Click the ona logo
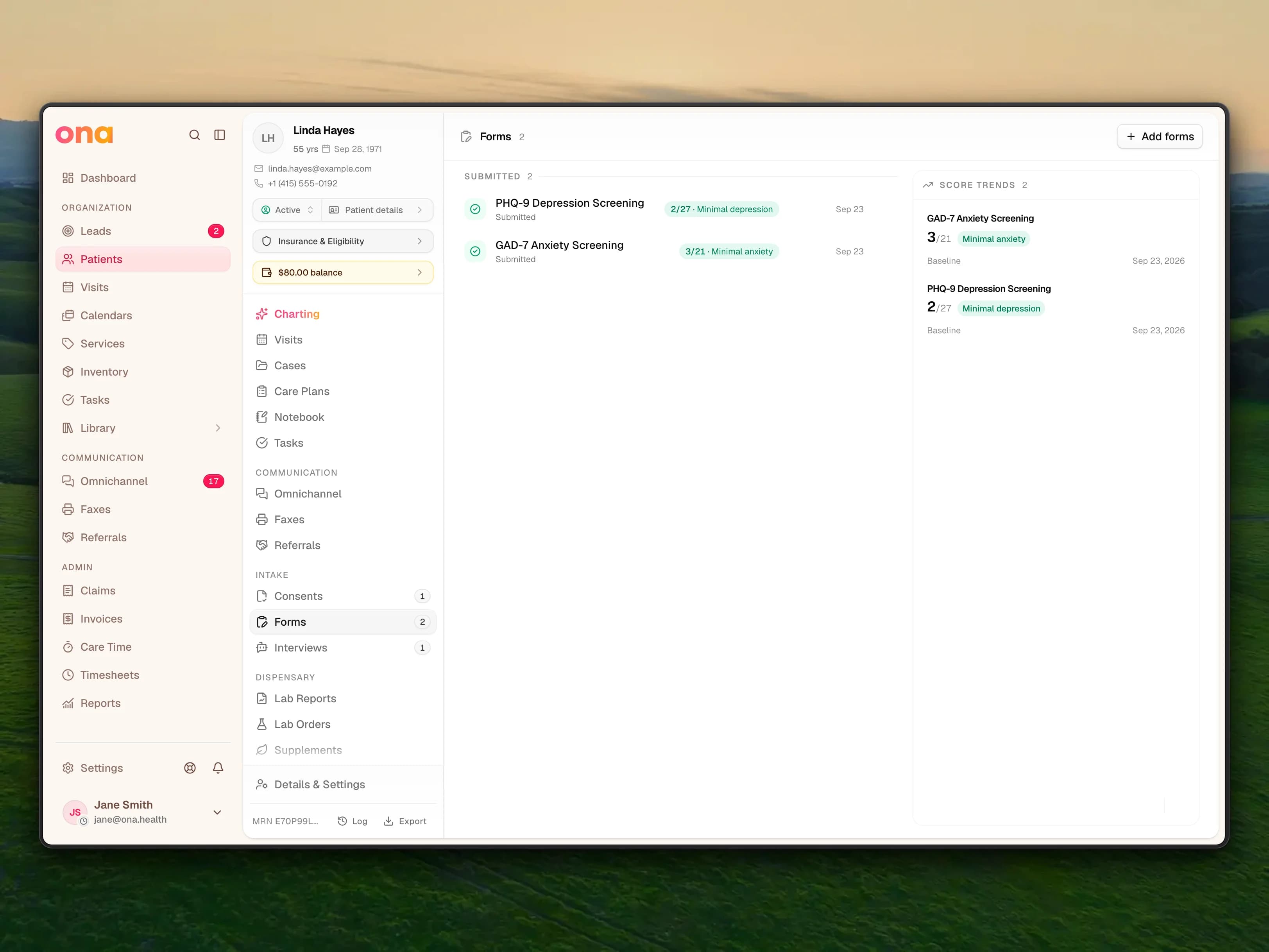This screenshot has height=952, width=1269. click(x=84, y=135)
